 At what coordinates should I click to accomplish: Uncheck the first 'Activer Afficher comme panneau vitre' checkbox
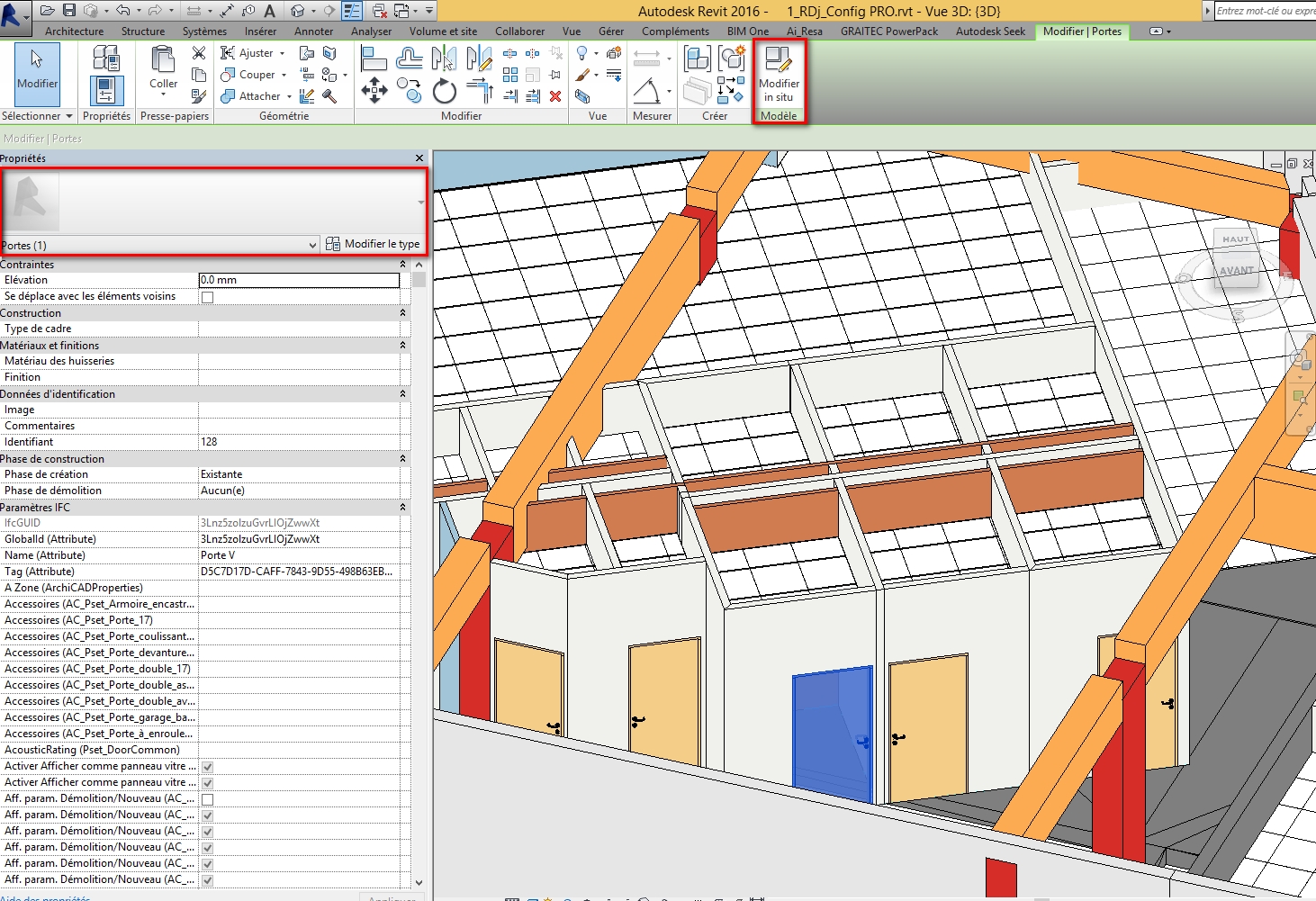click(208, 767)
